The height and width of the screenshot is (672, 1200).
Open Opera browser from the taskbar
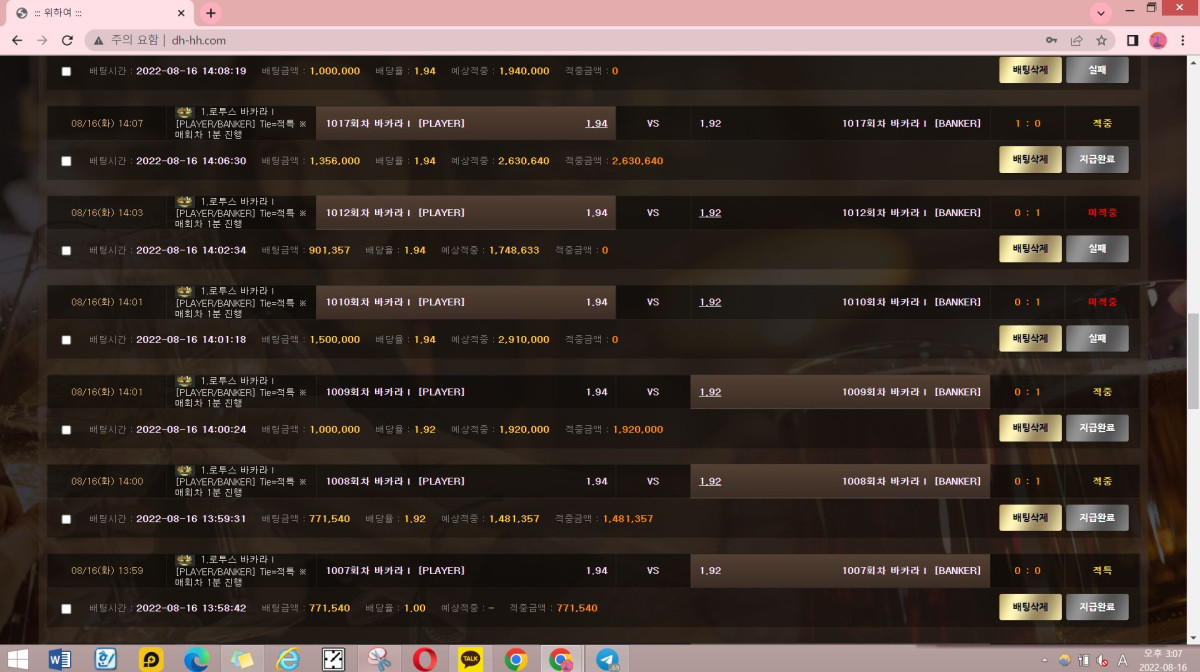425,659
